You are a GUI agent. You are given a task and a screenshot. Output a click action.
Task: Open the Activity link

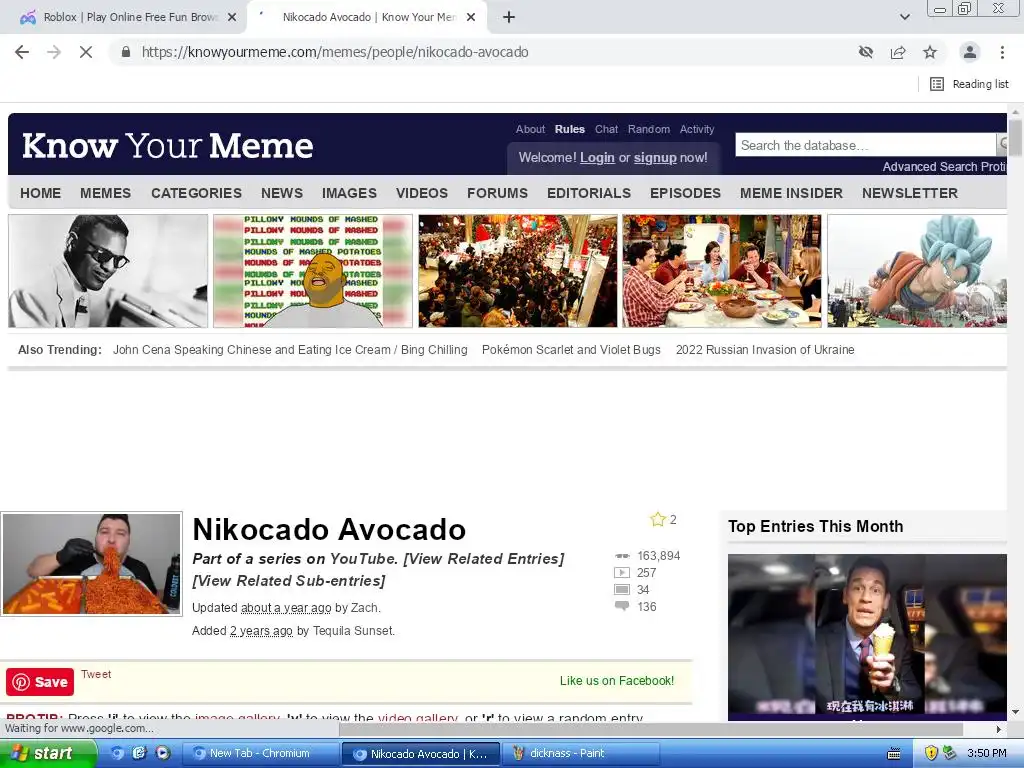697,129
